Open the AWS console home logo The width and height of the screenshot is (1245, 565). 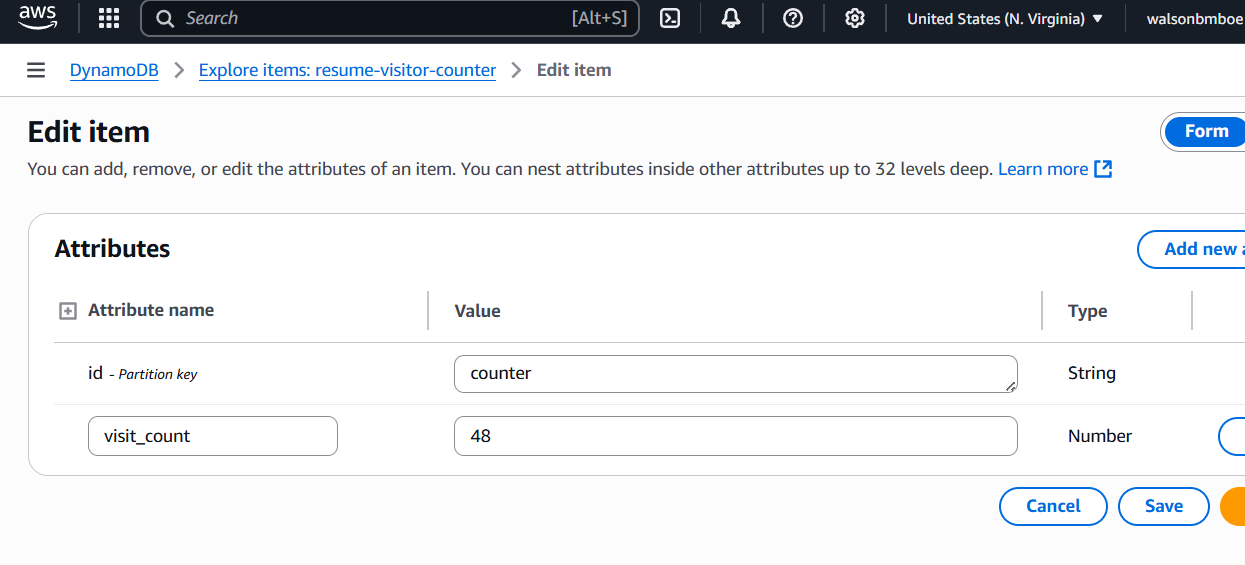coord(38,17)
